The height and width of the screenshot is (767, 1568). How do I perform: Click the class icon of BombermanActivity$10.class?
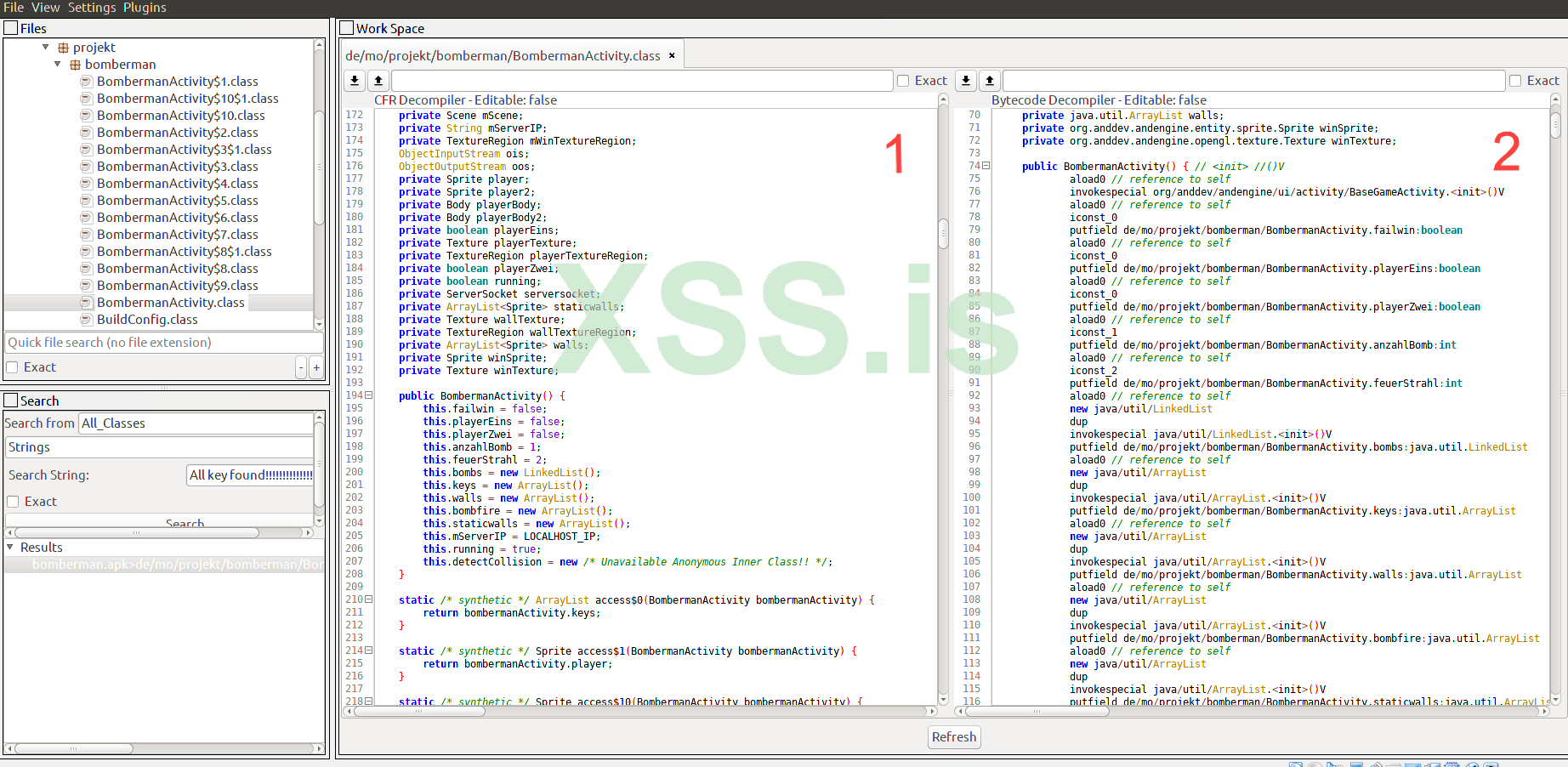[x=86, y=116]
